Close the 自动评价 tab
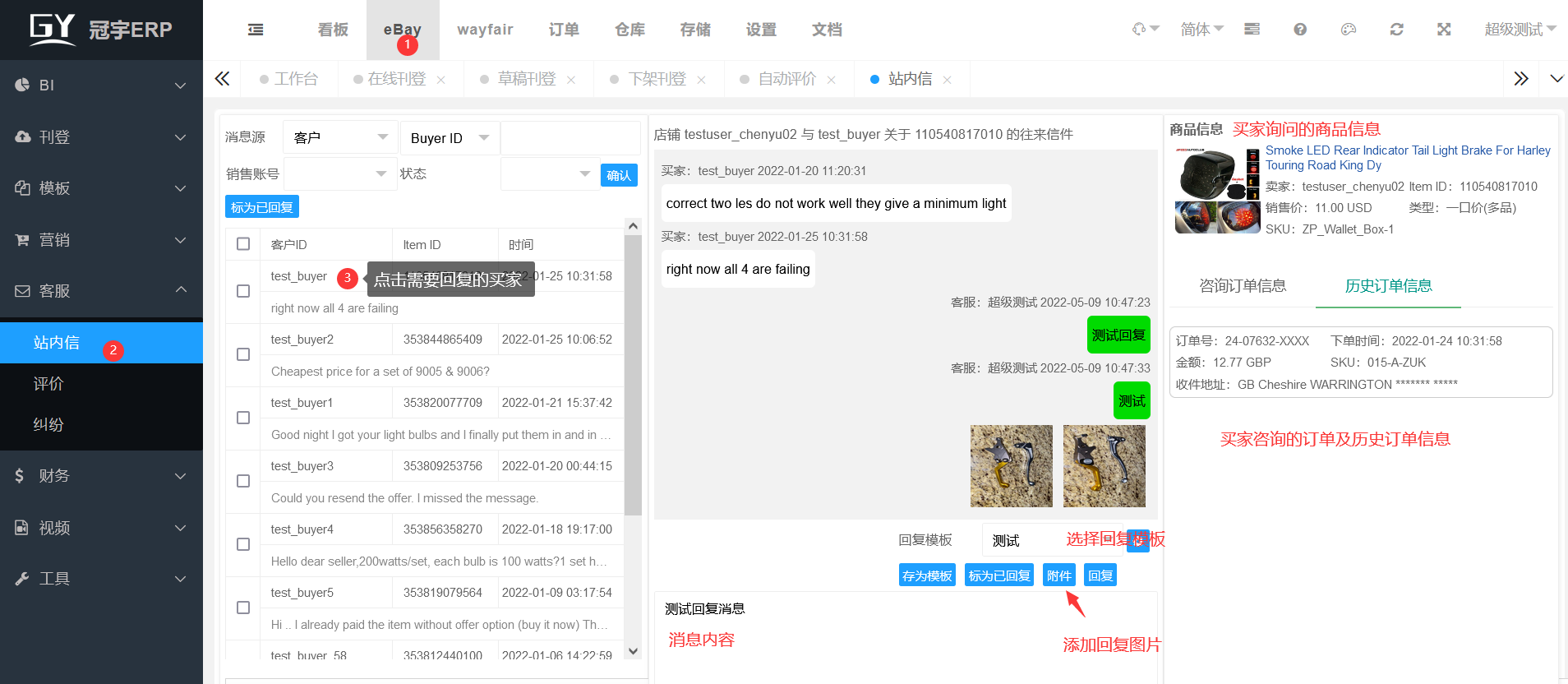This screenshot has height=684, width=1568. (831, 80)
